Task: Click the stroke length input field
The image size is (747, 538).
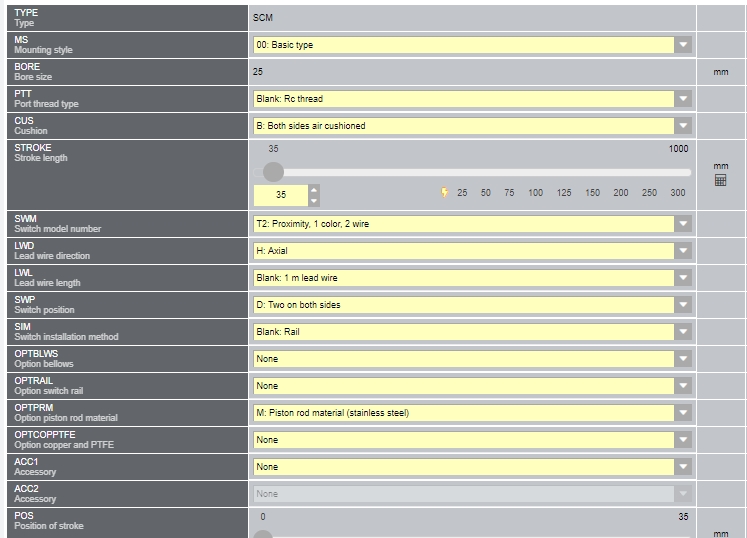Action: pyautogui.click(x=281, y=195)
